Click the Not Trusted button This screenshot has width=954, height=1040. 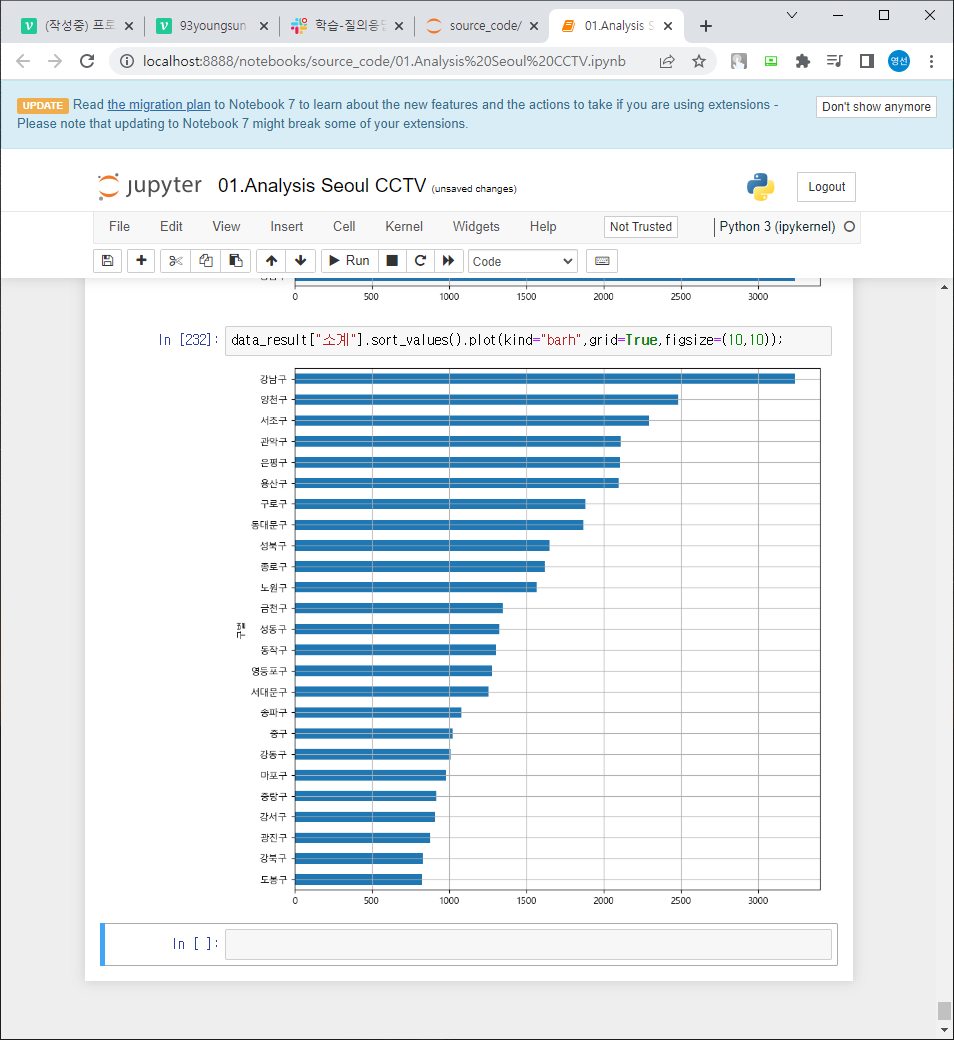[641, 227]
